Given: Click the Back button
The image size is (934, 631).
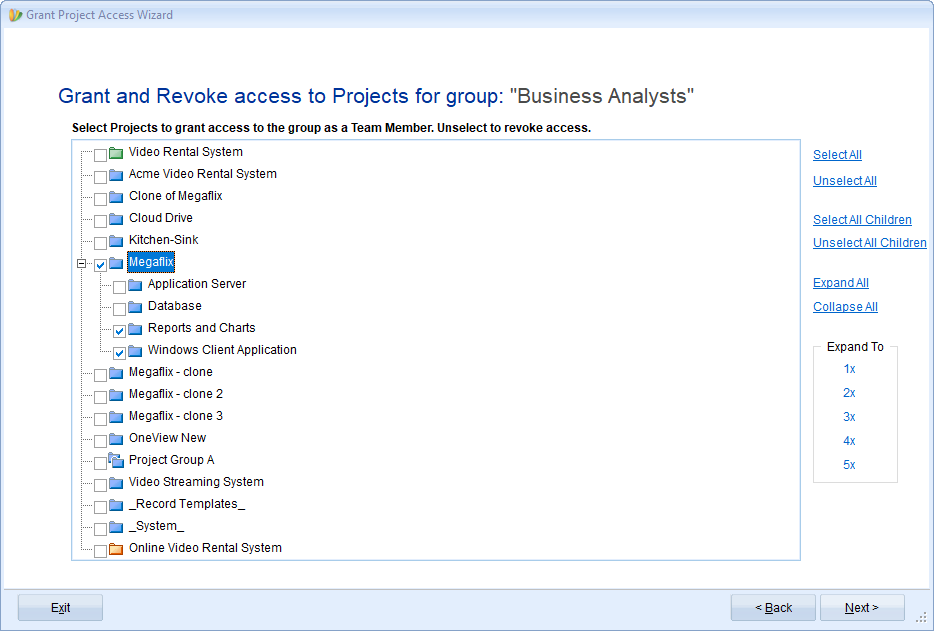Looking at the screenshot, I should [773, 608].
